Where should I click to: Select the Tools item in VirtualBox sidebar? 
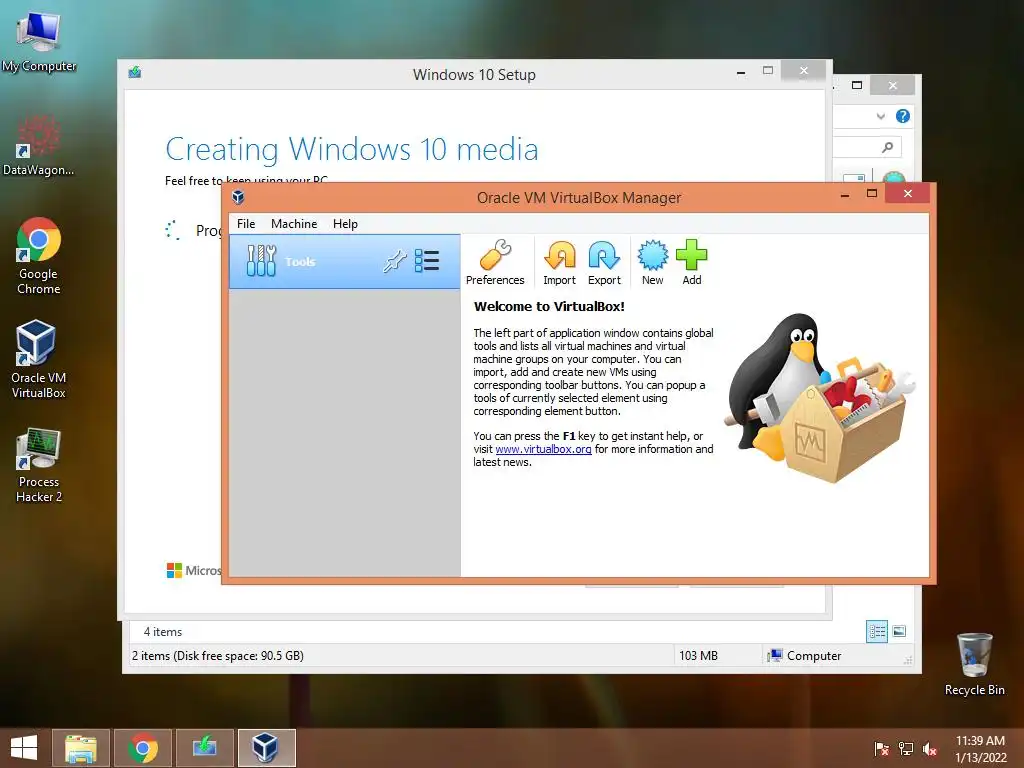344,261
